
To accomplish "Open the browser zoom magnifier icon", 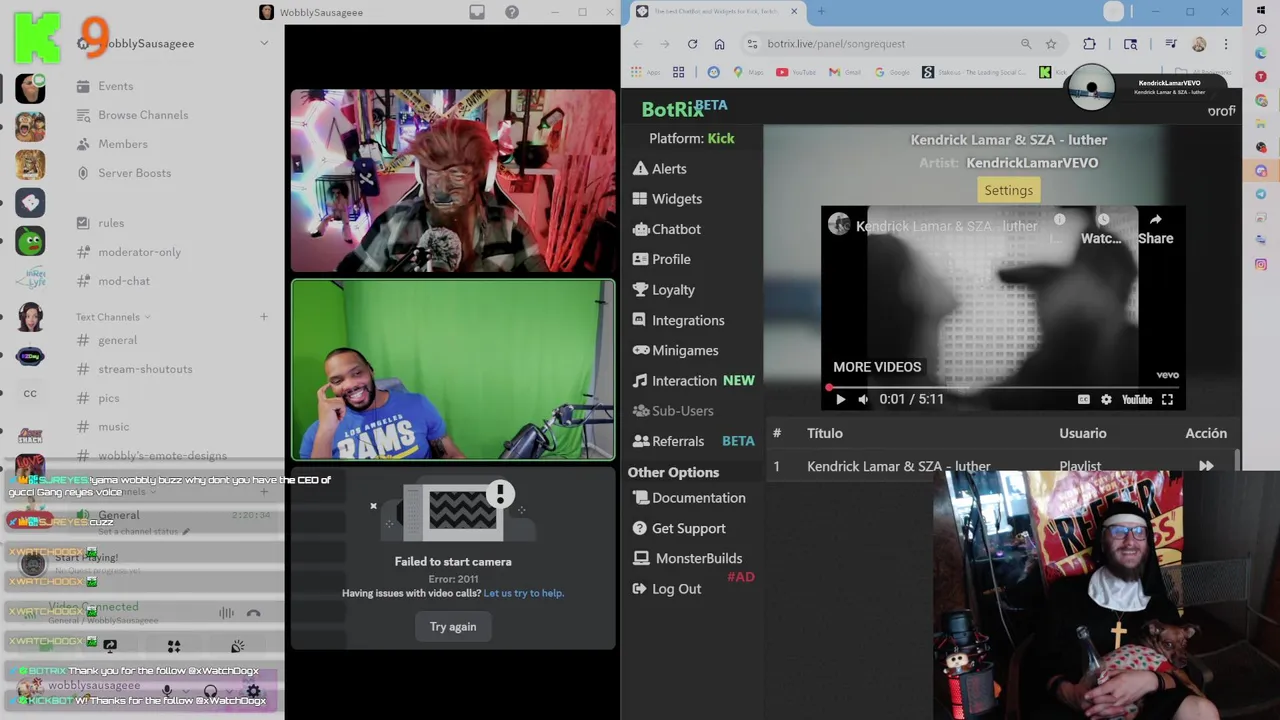I will point(1026,44).
